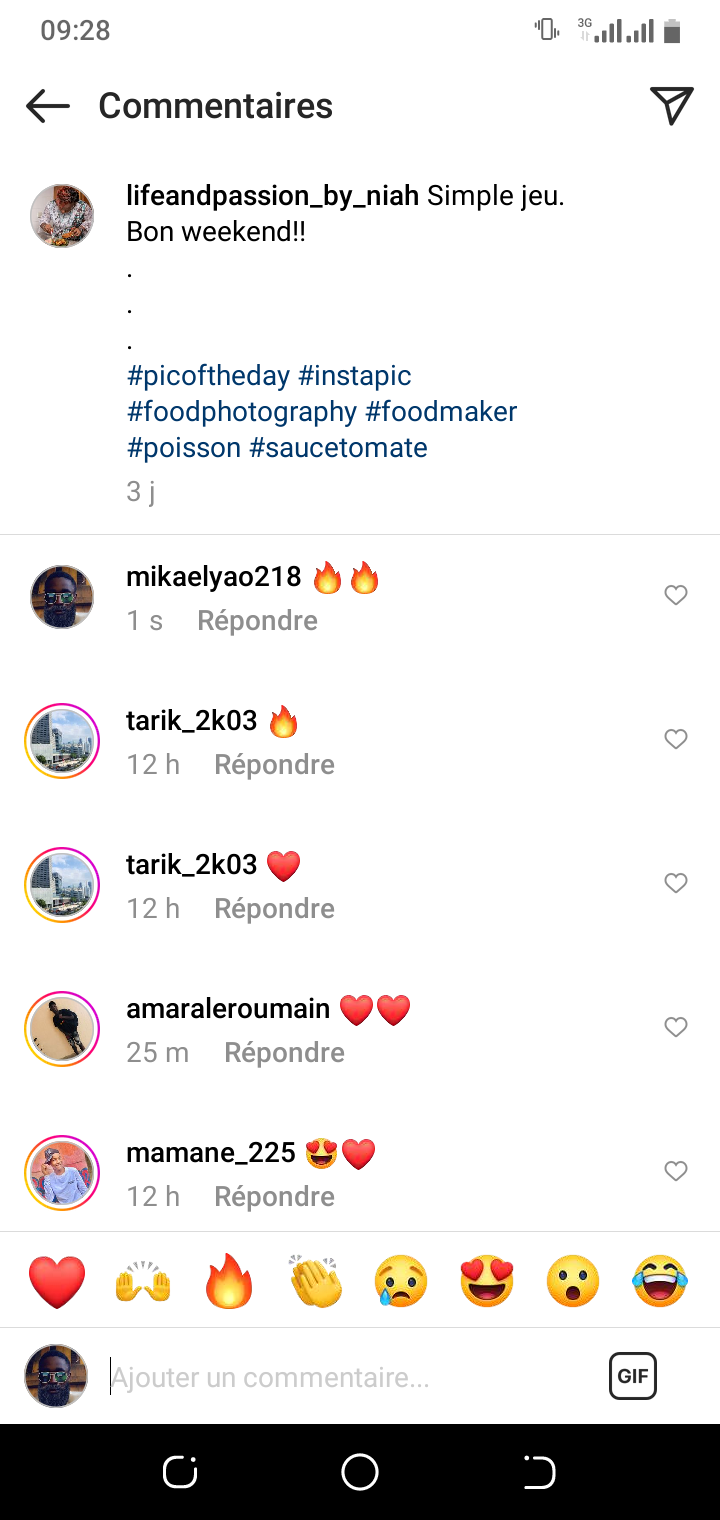Like amaraleroumain's comment with the heart

[x=676, y=1027]
